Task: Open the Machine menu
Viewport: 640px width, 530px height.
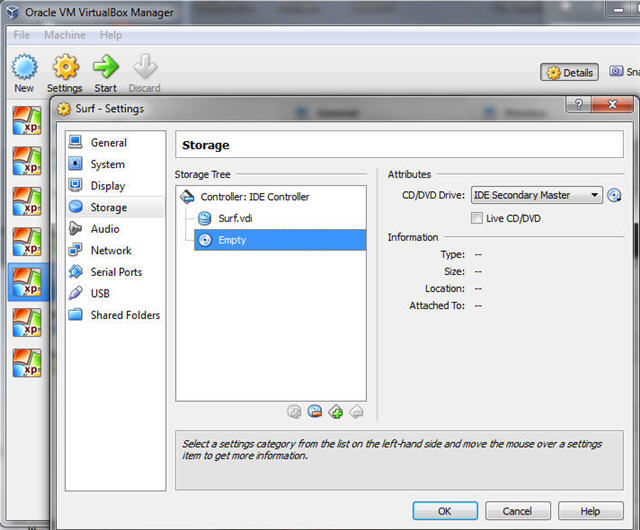Action: [x=65, y=35]
